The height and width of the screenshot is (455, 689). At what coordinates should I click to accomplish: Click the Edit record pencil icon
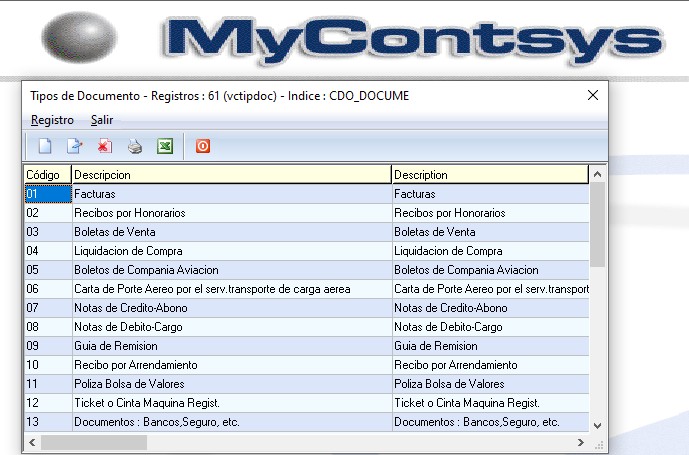(74, 146)
